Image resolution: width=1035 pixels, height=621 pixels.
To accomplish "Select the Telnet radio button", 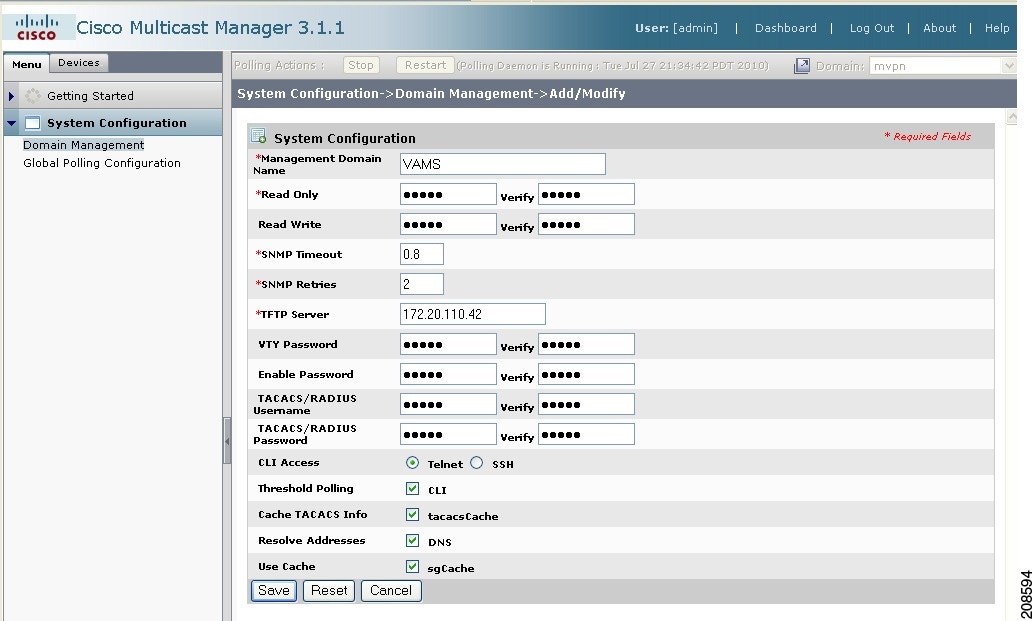I will 413,463.
